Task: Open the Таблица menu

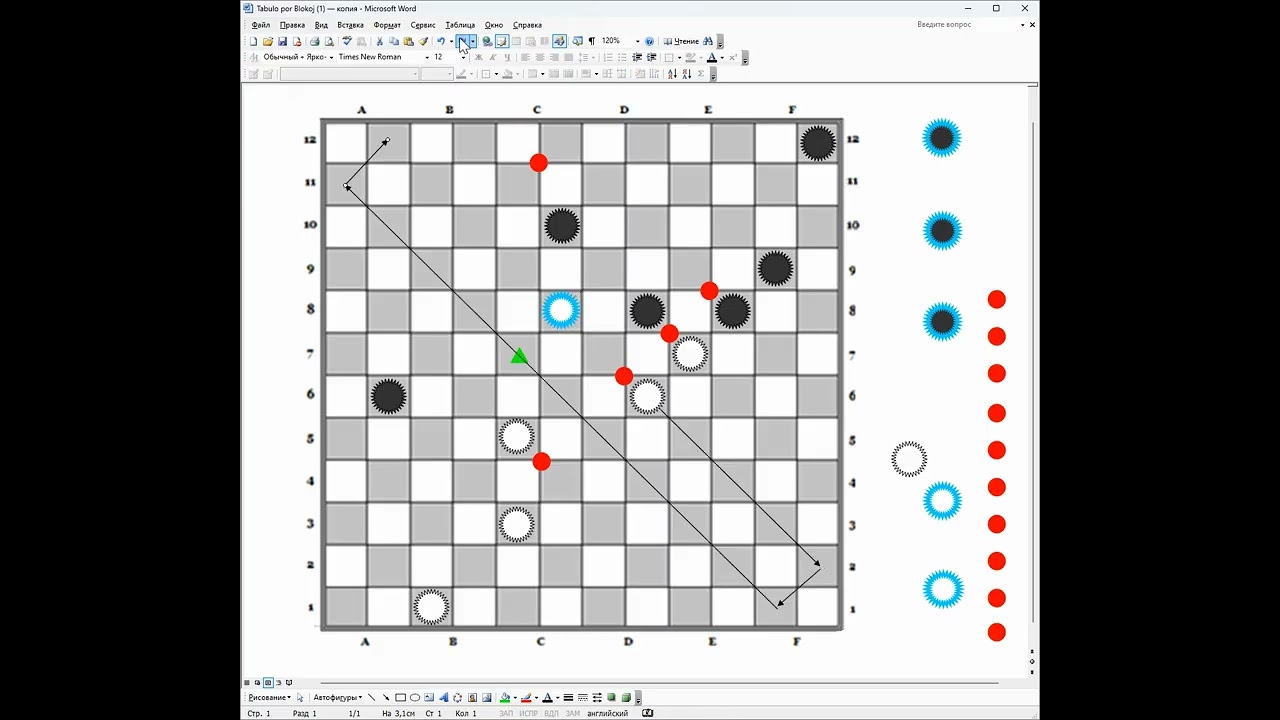Action: pos(460,25)
